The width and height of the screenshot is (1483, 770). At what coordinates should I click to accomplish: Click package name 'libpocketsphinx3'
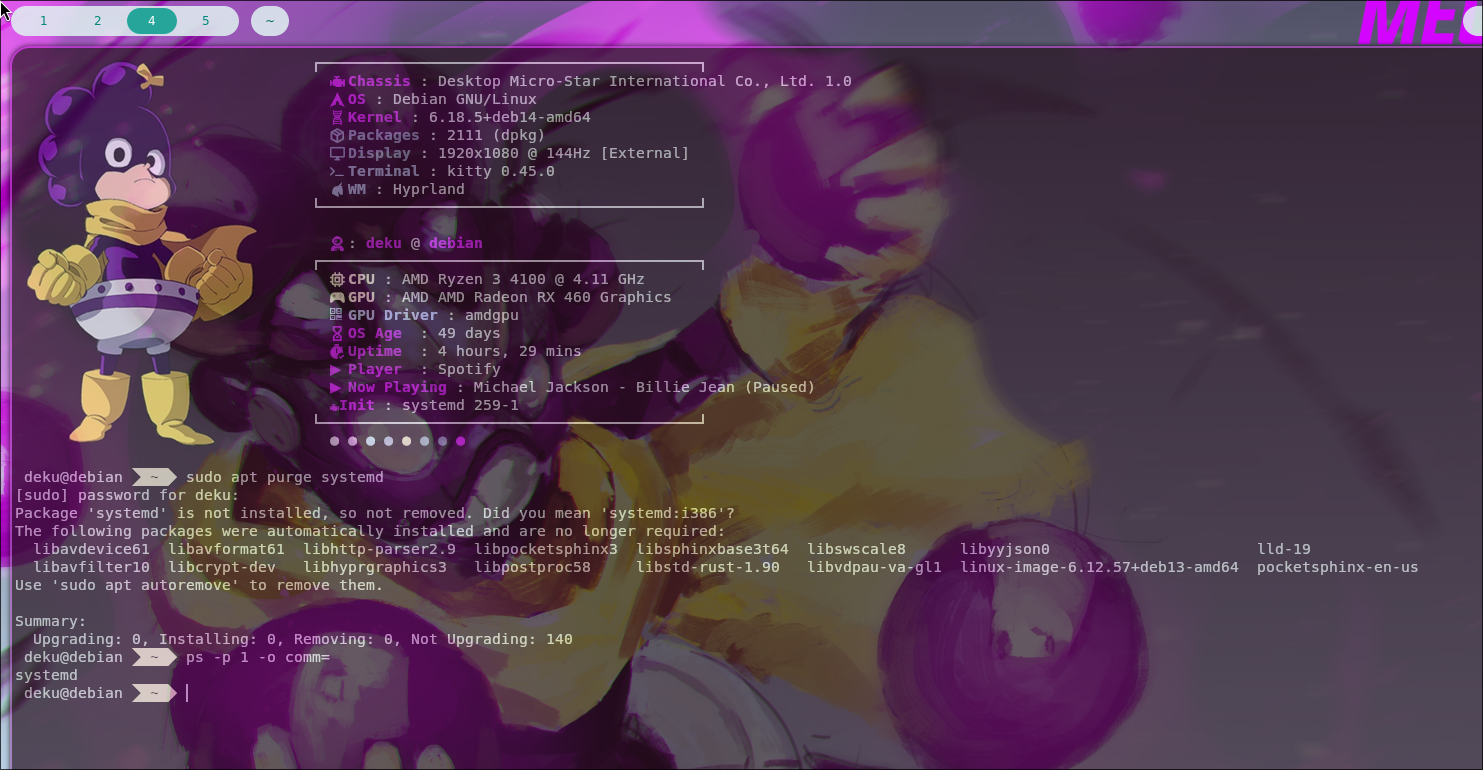pos(546,550)
